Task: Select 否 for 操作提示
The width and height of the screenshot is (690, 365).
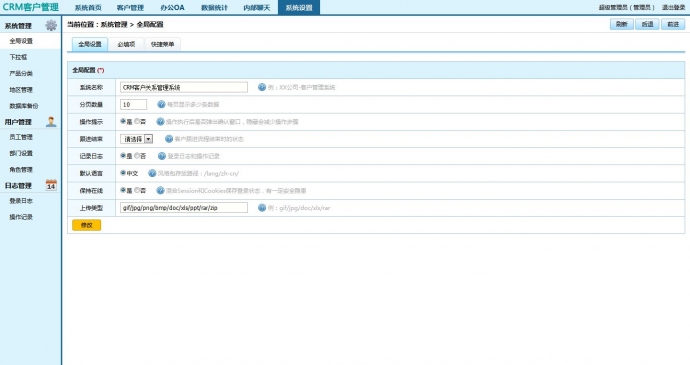Action: pos(137,121)
